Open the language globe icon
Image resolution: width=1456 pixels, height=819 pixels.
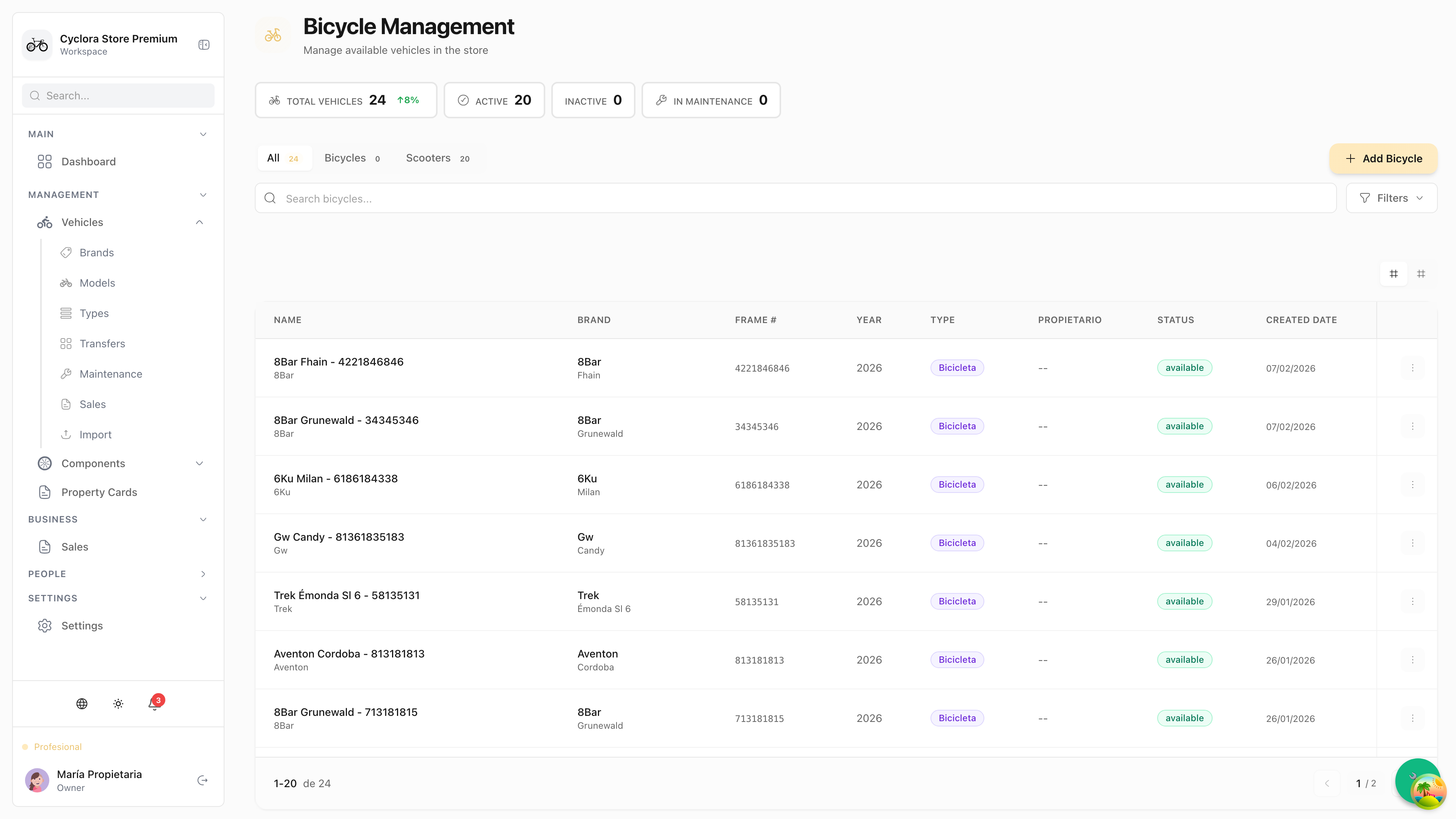(82, 704)
